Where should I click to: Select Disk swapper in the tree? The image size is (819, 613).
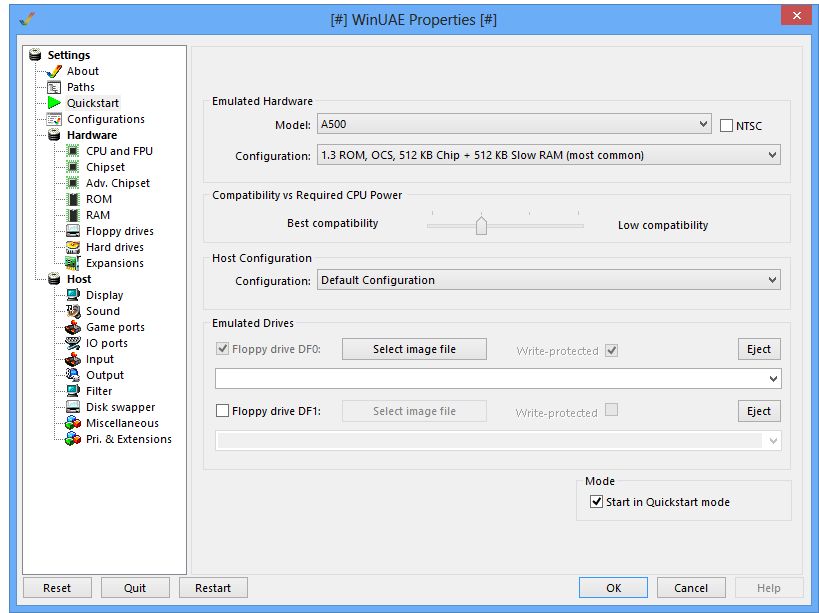[120, 407]
